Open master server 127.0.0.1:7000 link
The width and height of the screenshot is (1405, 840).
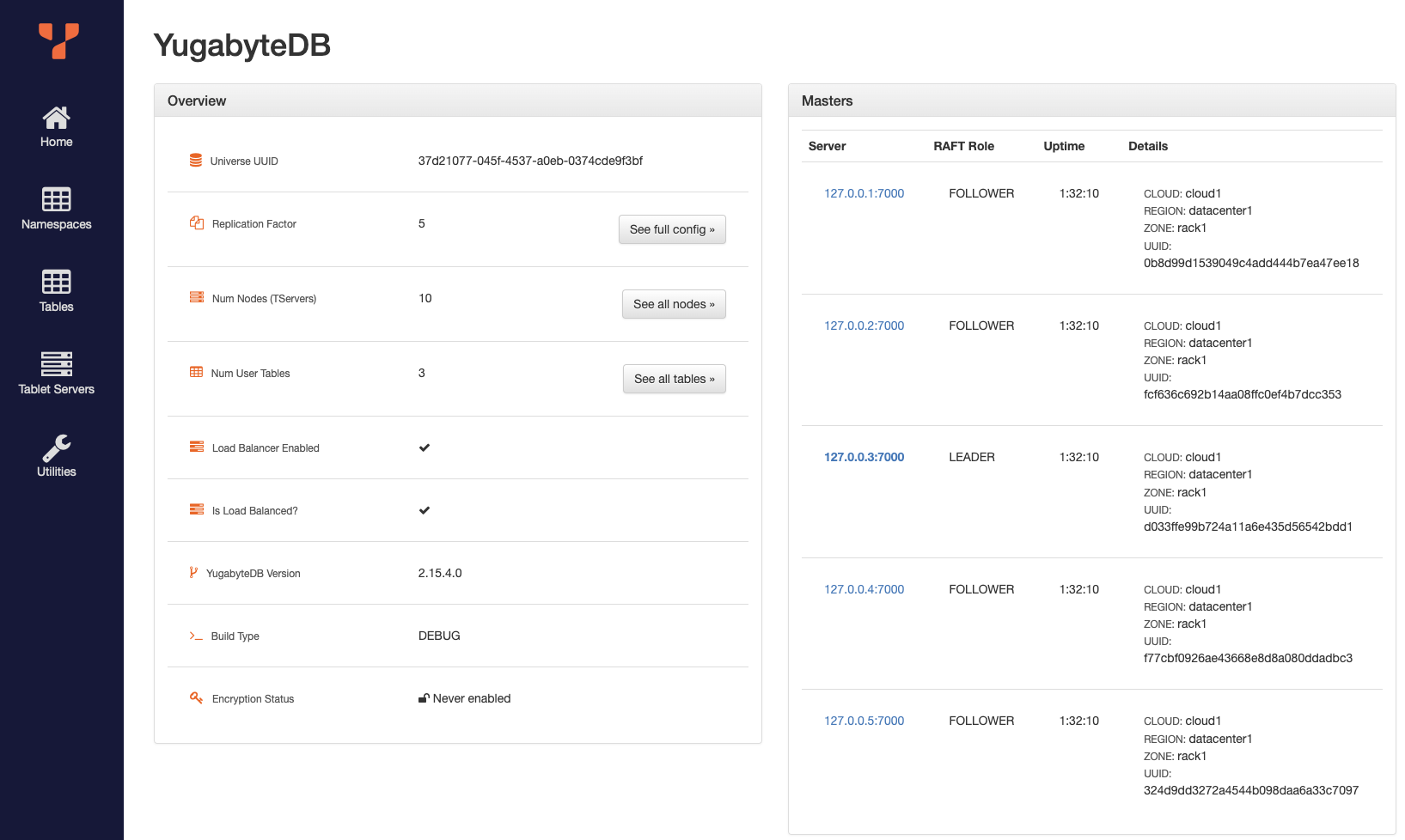tap(864, 193)
